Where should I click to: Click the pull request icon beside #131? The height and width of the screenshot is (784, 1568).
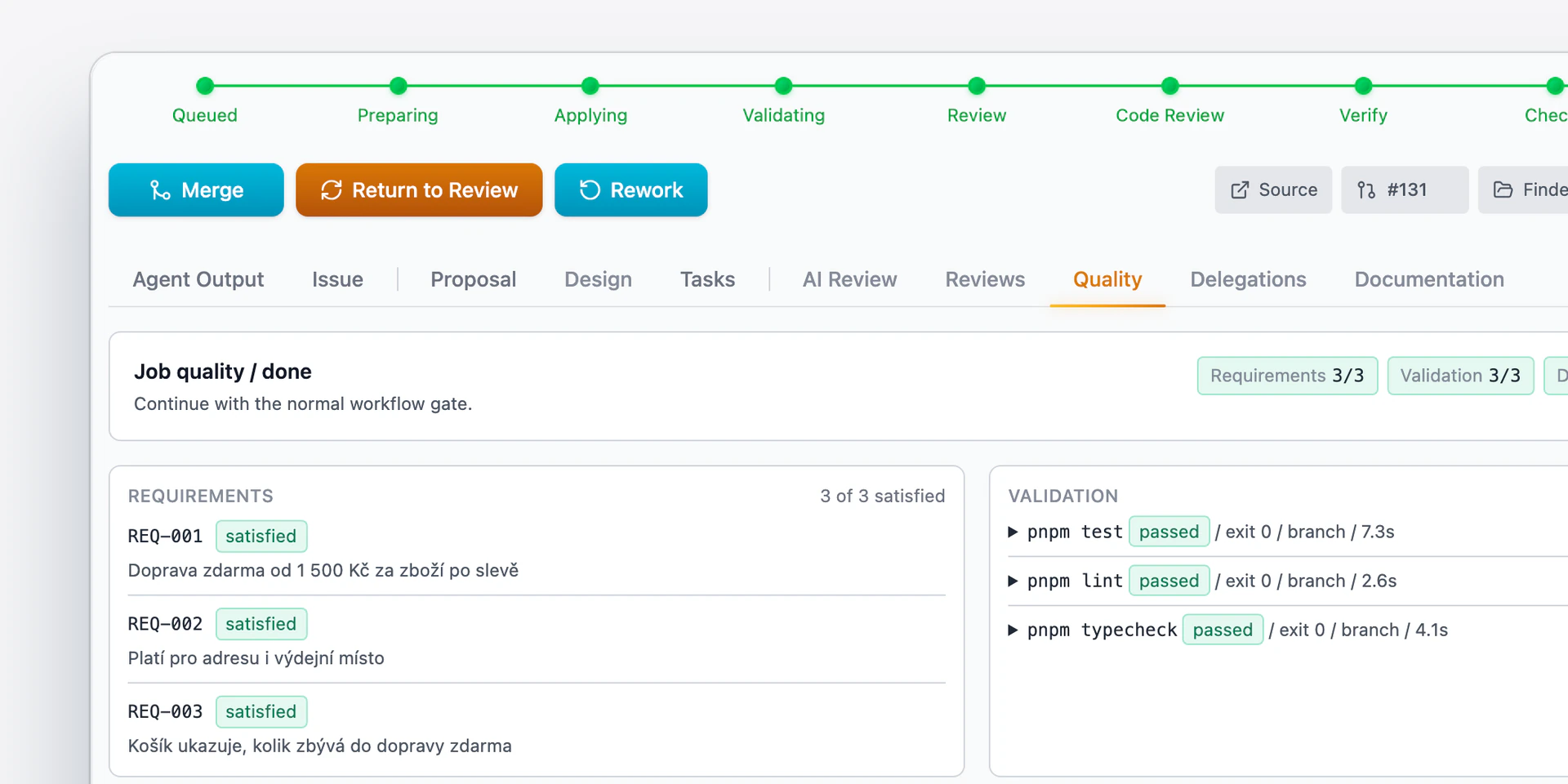1366,190
